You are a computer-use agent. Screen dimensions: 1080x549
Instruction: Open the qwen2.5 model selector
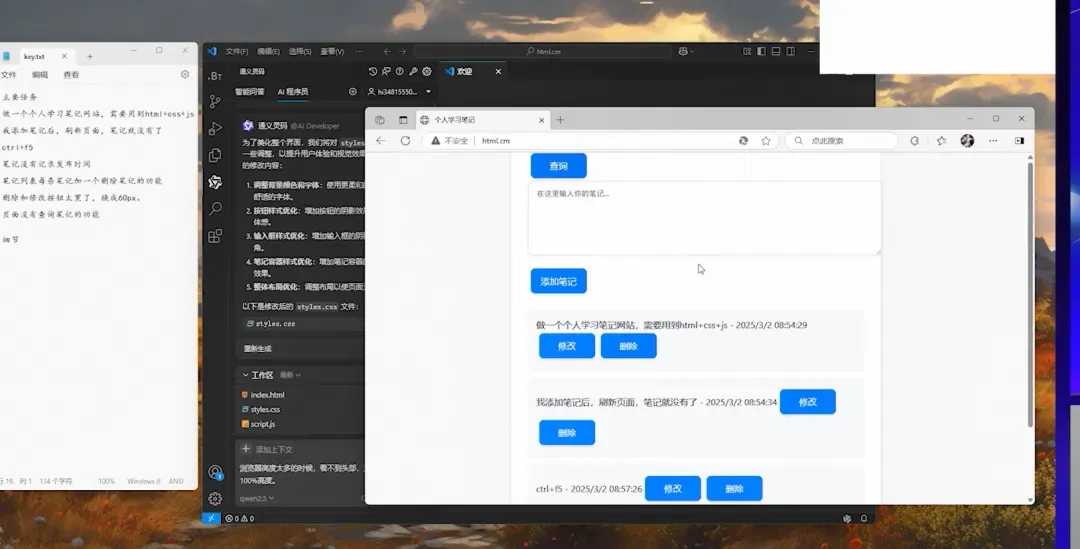click(256, 498)
